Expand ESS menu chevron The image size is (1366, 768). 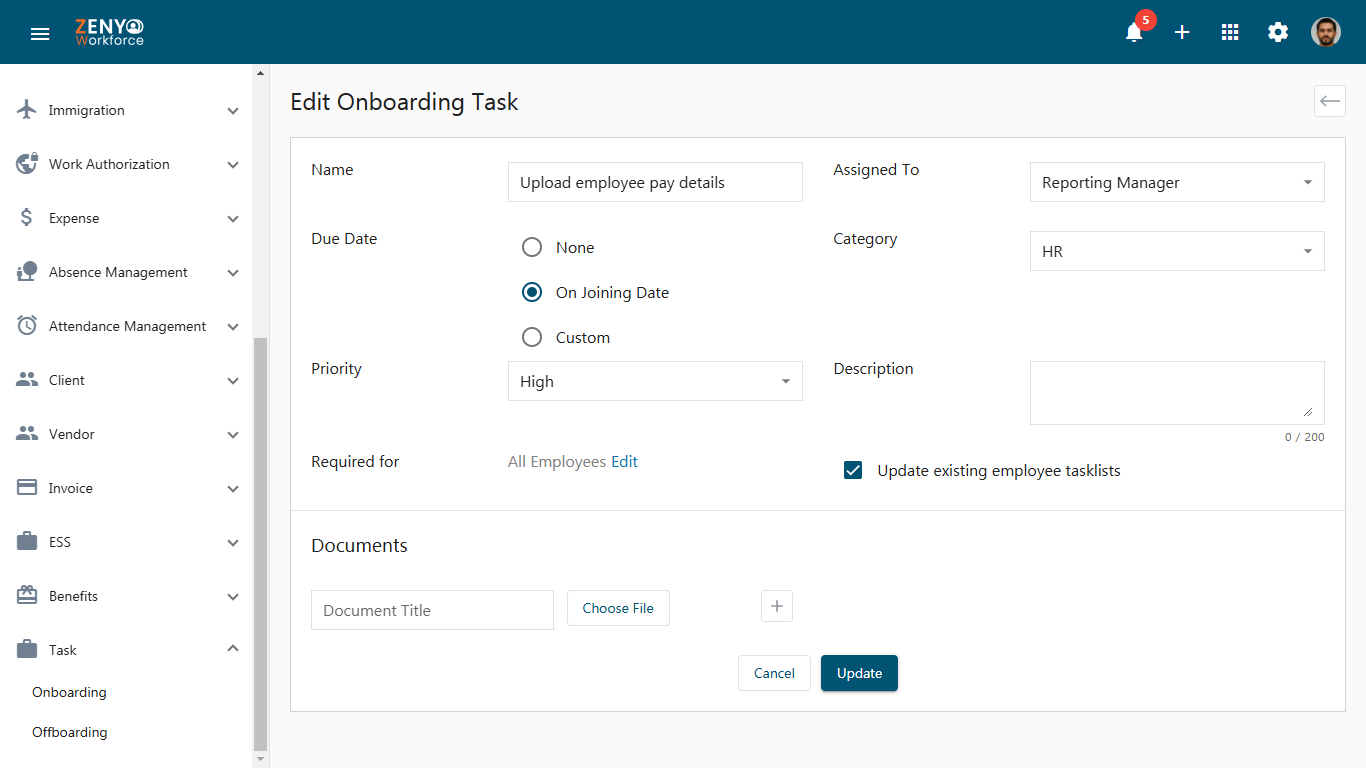[x=233, y=543]
